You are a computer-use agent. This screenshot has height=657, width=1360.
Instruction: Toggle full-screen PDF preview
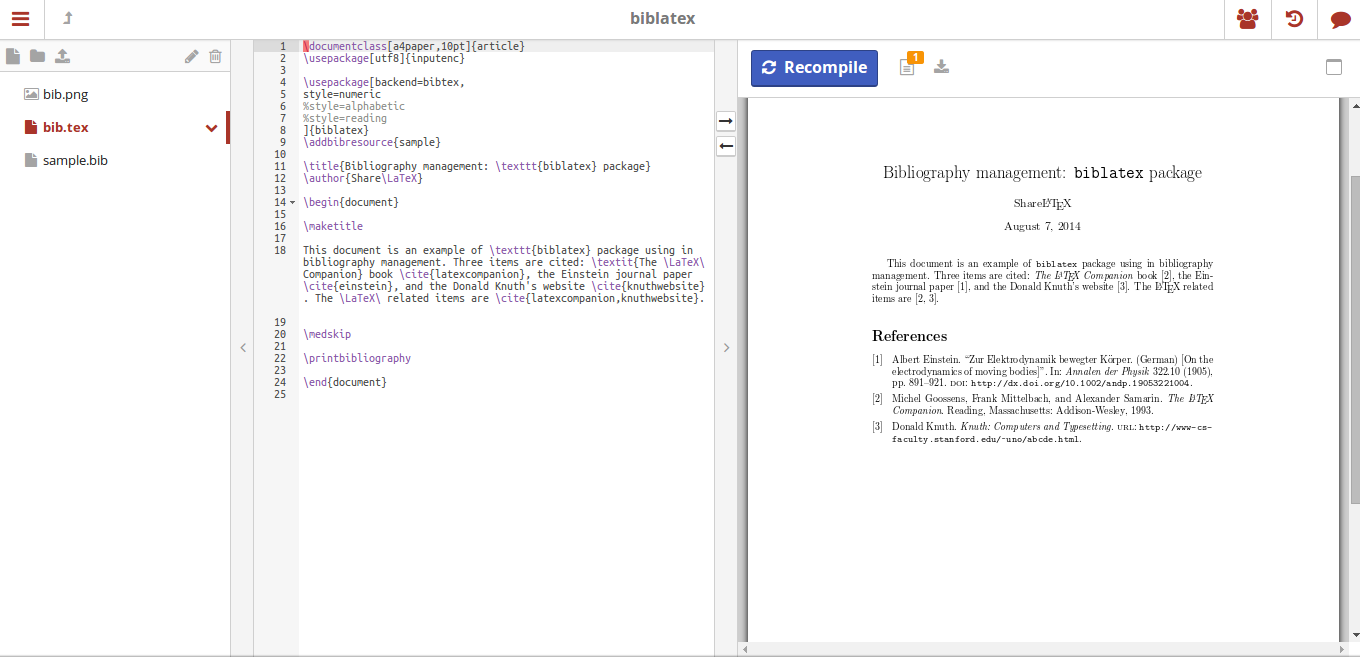pyautogui.click(x=1333, y=67)
